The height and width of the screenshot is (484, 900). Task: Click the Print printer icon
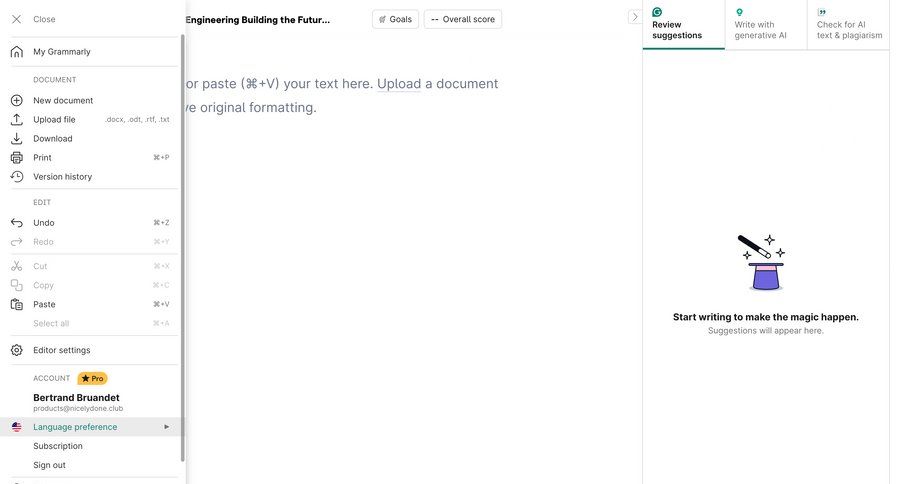(x=17, y=157)
